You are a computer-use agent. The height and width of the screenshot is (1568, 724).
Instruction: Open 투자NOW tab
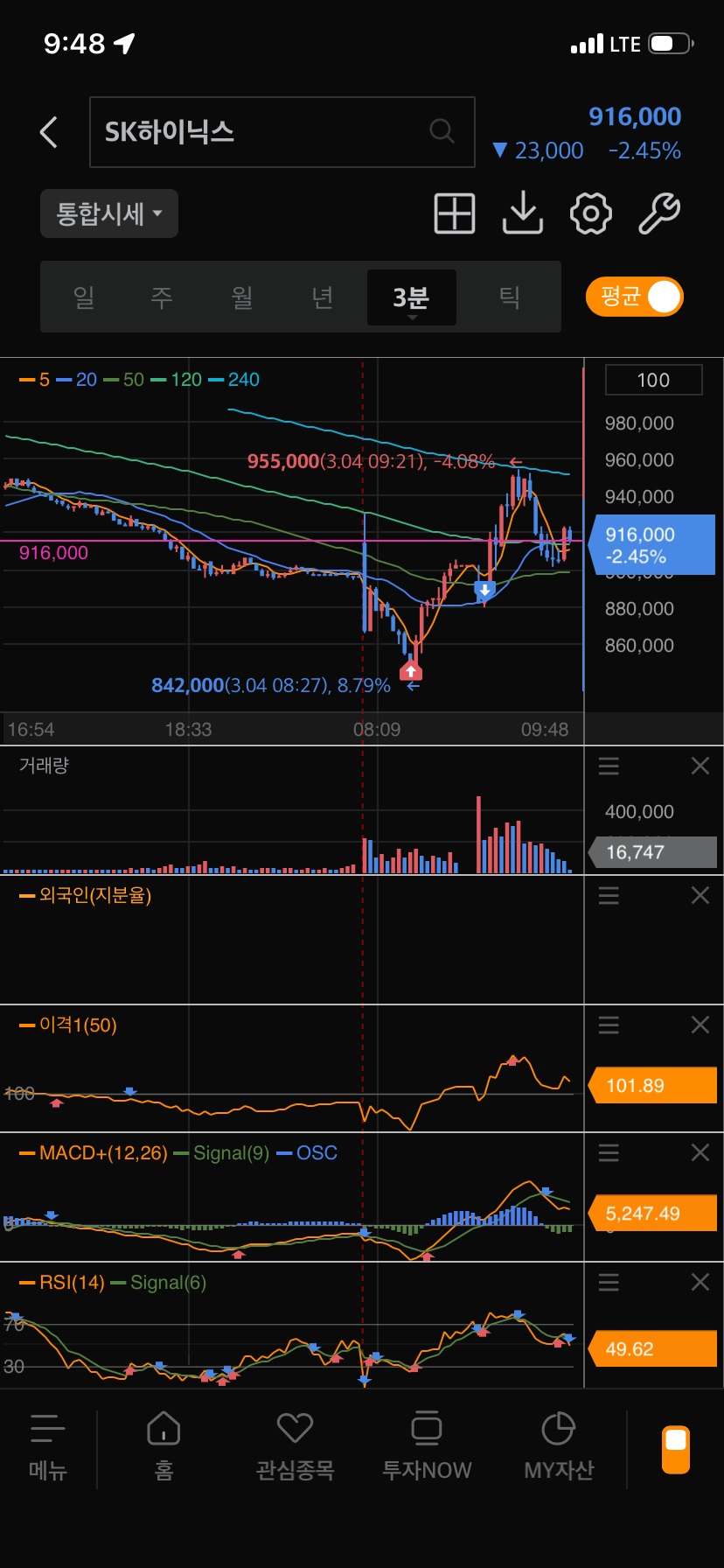(427, 1445)
